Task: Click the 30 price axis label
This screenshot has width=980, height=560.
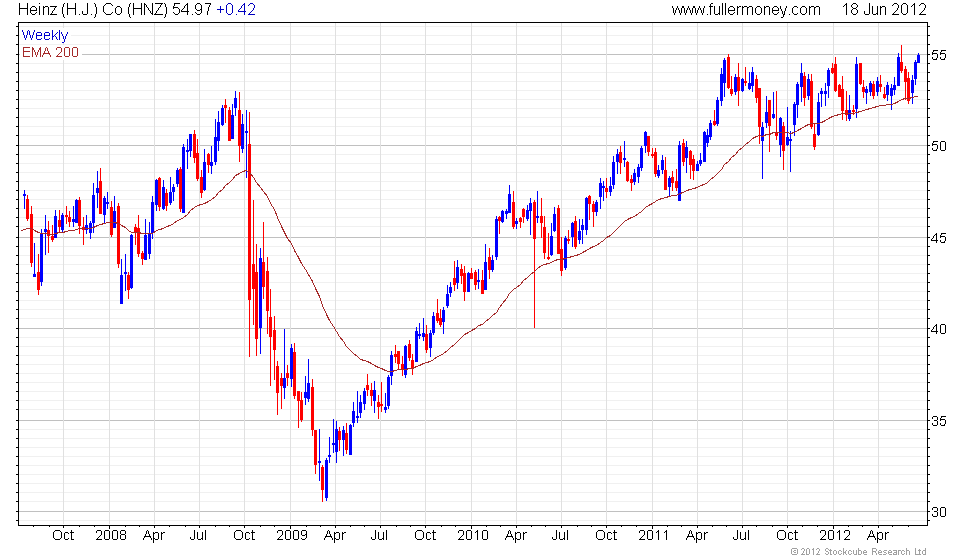Action: tap(939, 512)
